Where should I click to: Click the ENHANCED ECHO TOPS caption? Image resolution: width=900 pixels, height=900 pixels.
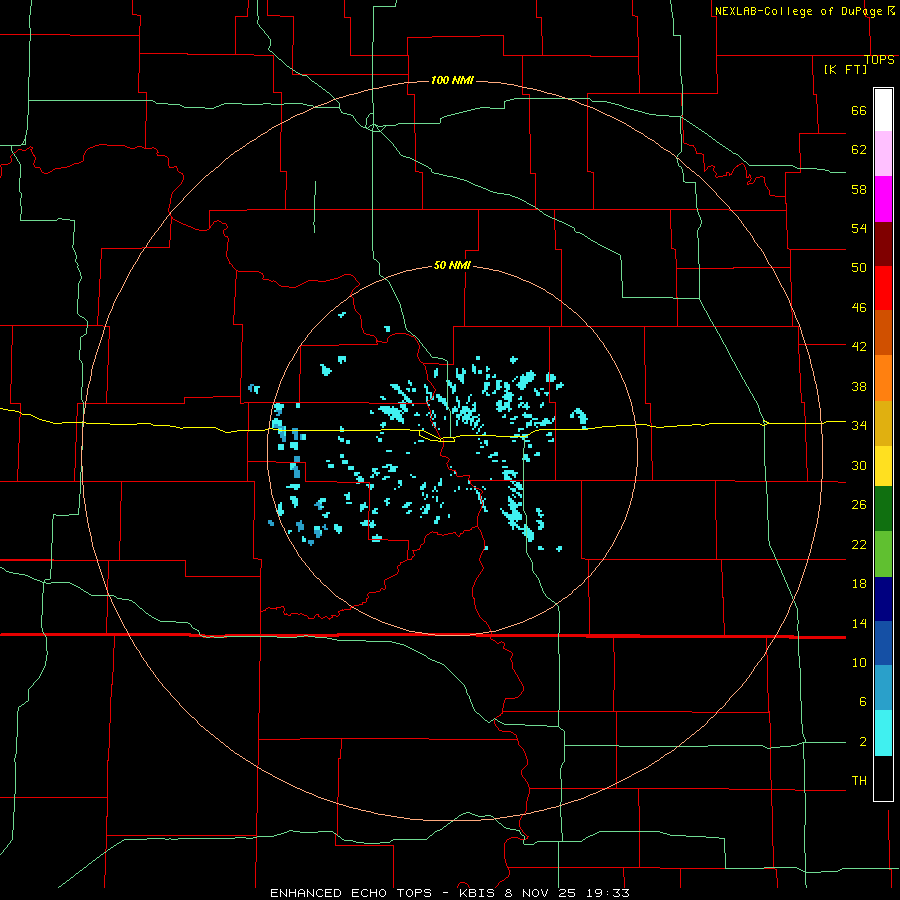[x=351, y=893]
